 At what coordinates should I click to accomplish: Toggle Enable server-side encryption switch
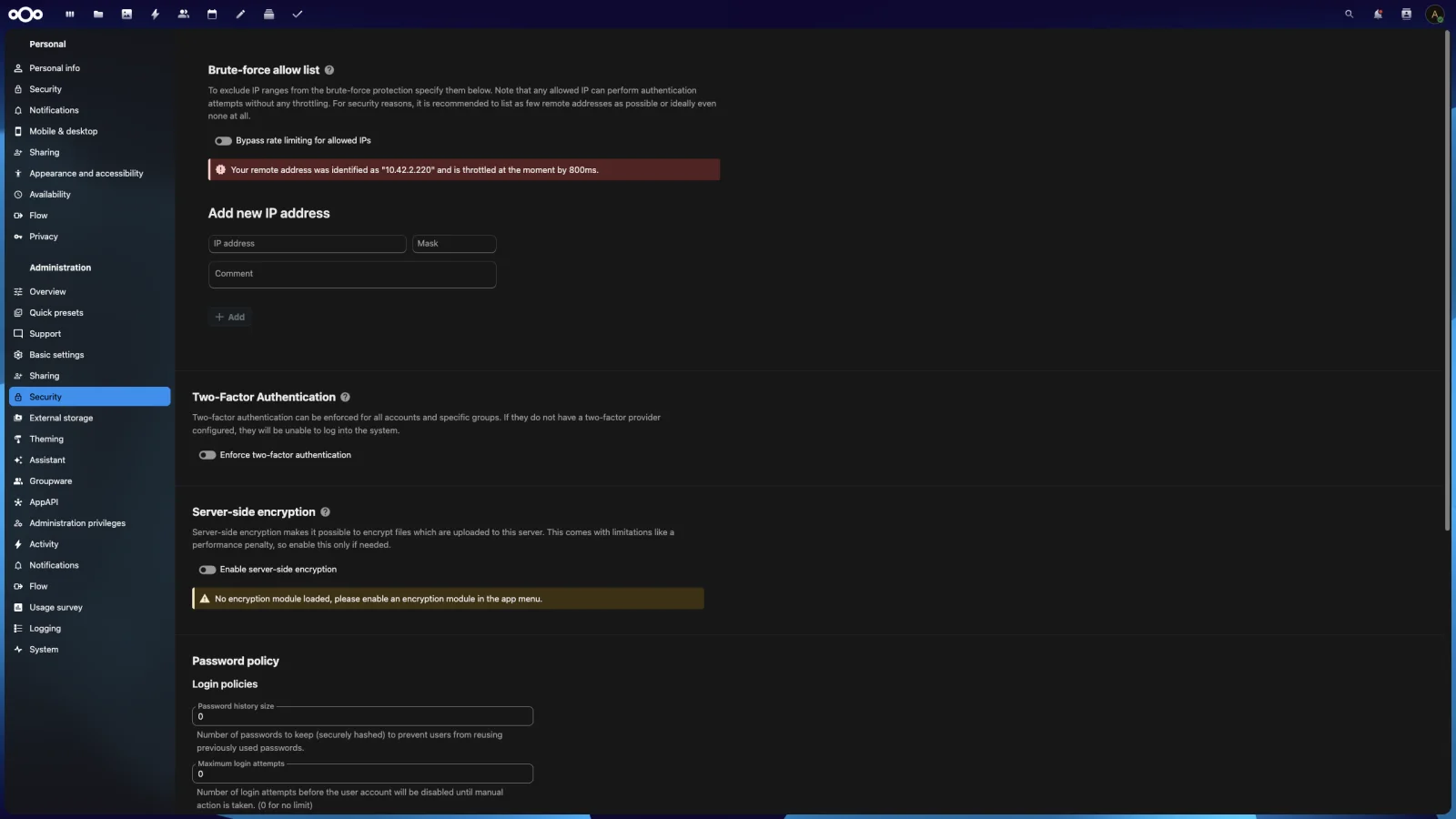point(207,570)
